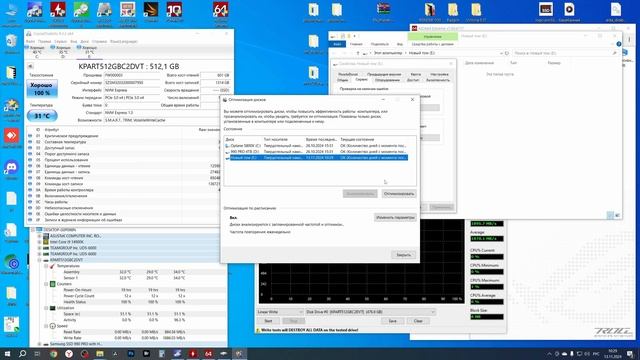Open Yandex Browser from the taskbar
Screen dimensions: 640x360
coord(69,353)
